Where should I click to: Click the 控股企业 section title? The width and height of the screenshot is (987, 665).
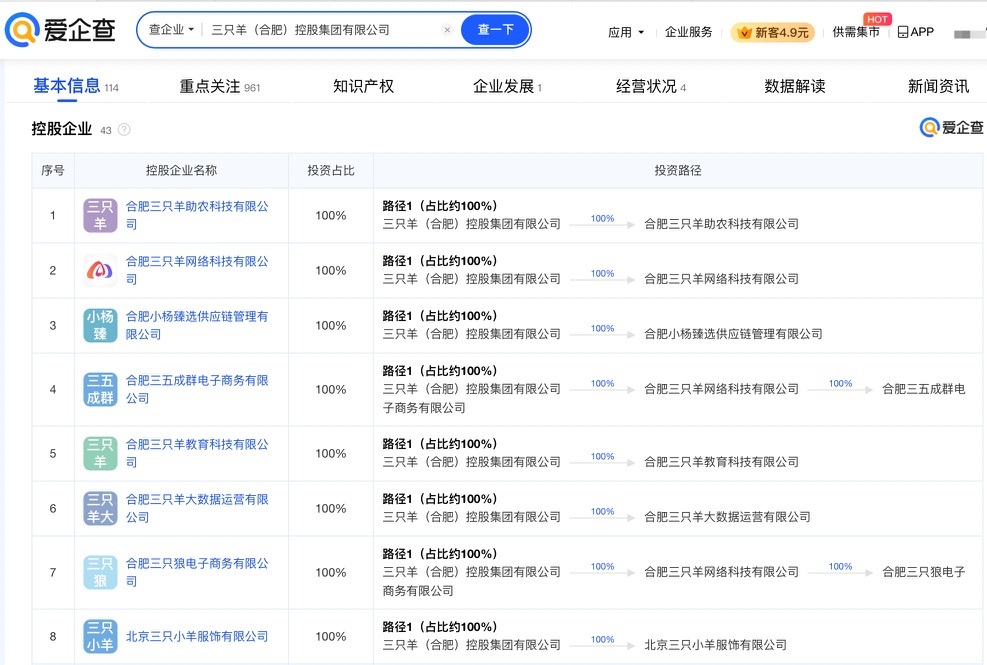[x=62, y=129]
